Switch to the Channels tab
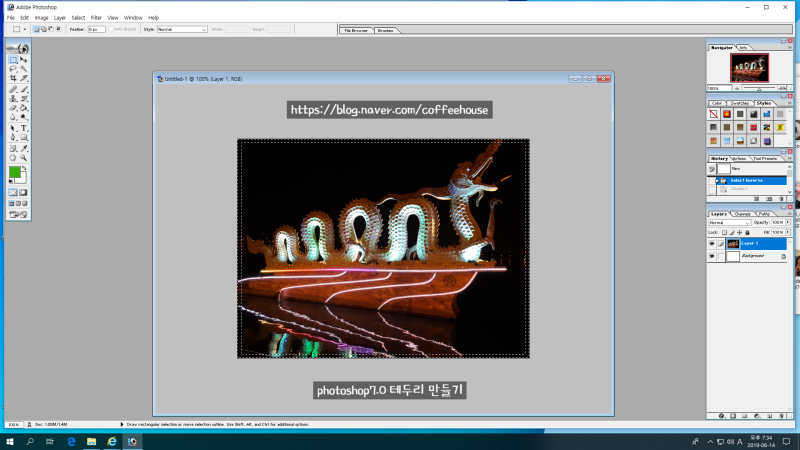Viewport: 800px width, 450px height. coord(742,214)
